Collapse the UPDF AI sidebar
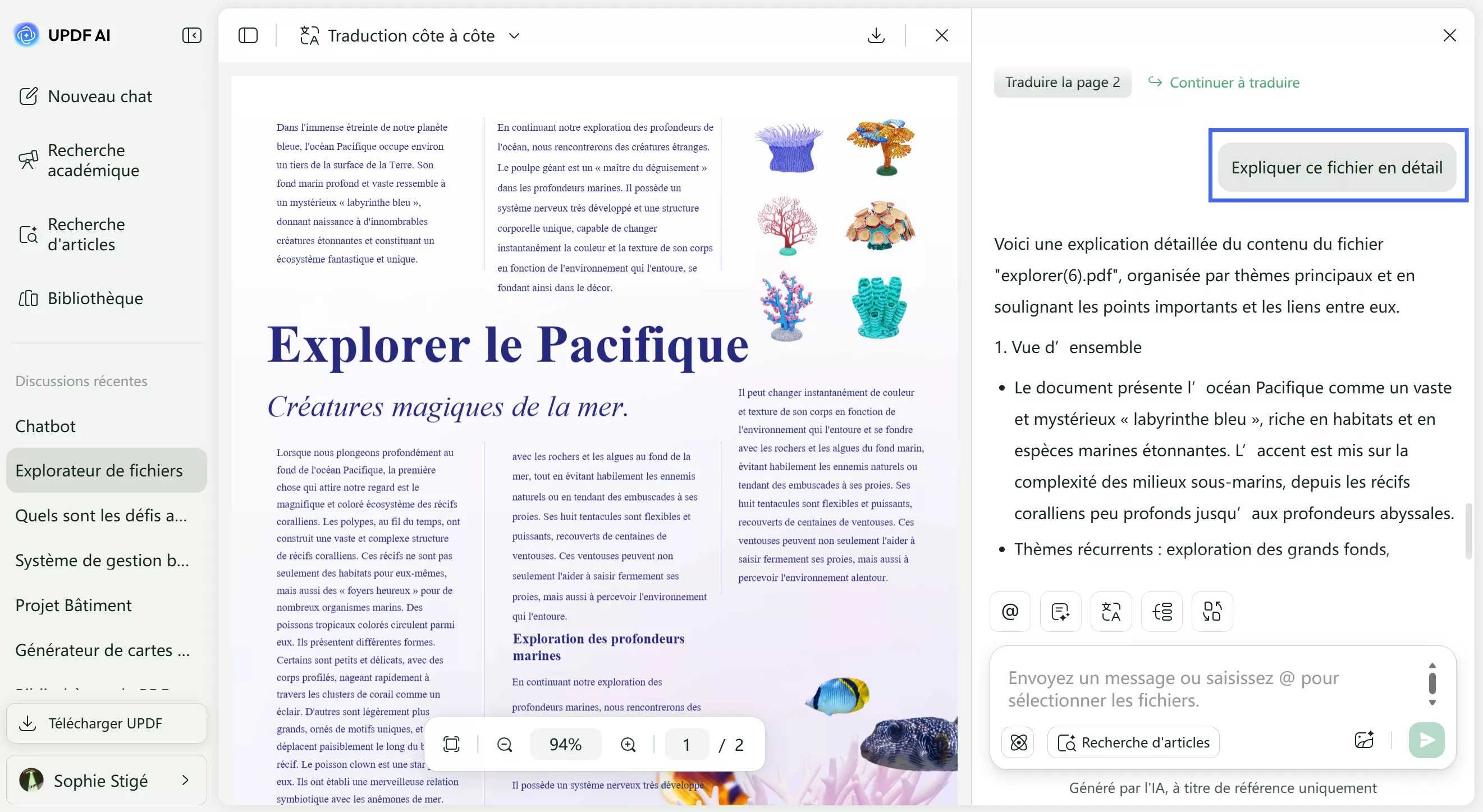Image resolution: width=1483 pixels, height=812 pixels. pyautogui.click(x=192, y=35)
